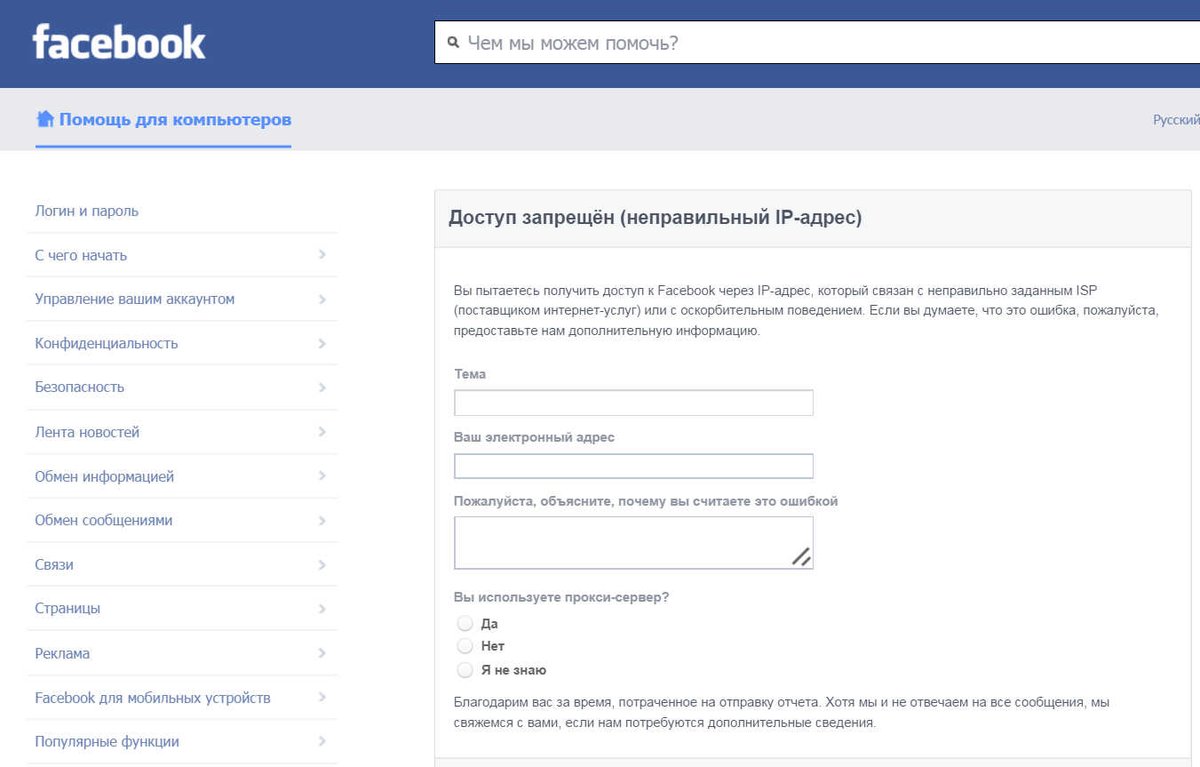Open the Безопасность help topic
This screenshot has width=1200, height=767.
coord(80,387)
